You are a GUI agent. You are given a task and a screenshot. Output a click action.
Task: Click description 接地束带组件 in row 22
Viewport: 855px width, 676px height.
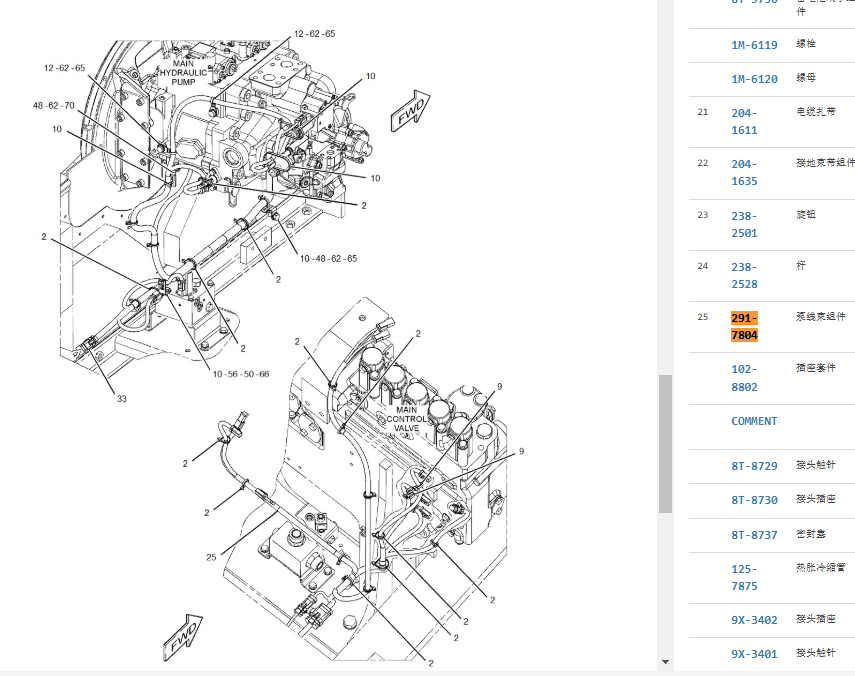pyautogui.click(x=825, y=162)
